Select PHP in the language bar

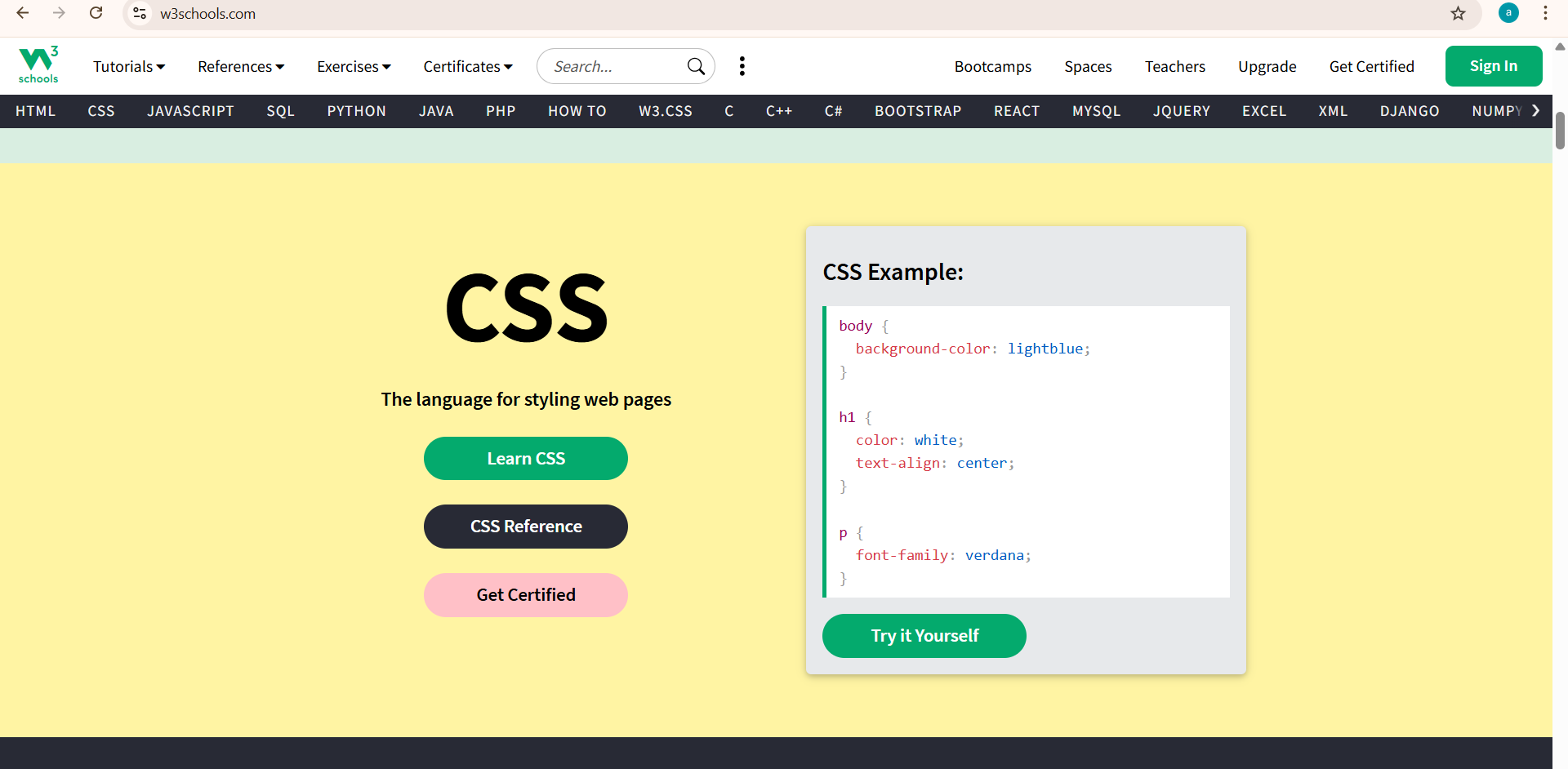coord(501,111)
